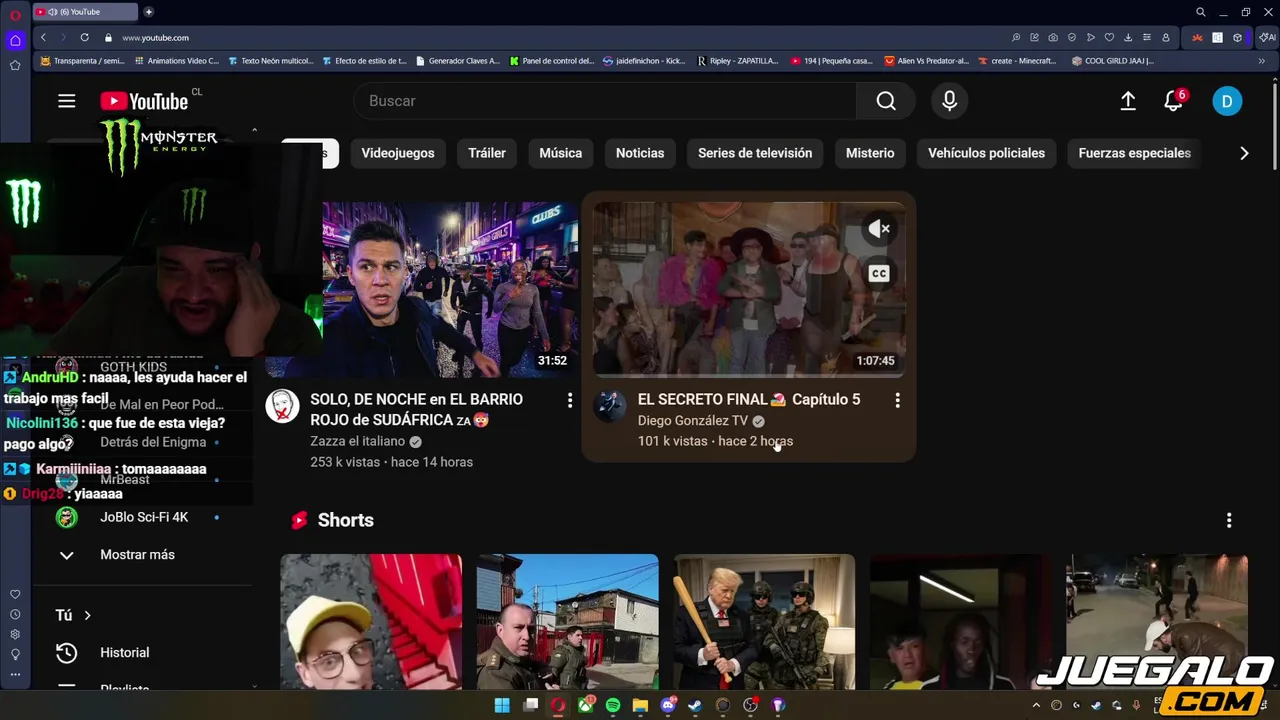Switch to the (6) YouTube browser tab
This screenshot has height=720, width=1280.
(84, 12)
